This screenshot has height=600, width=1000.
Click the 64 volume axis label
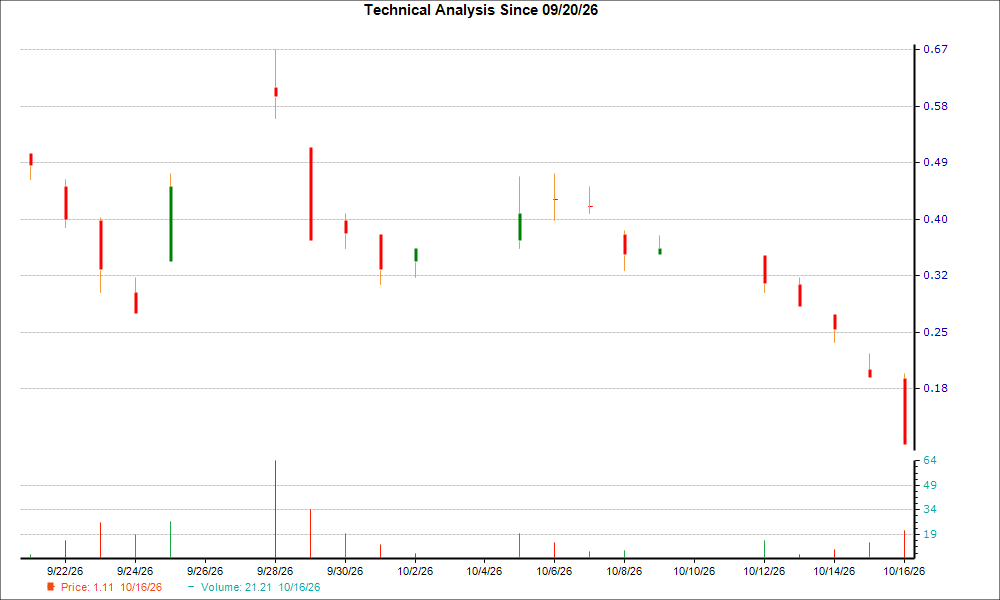[930, 460]
